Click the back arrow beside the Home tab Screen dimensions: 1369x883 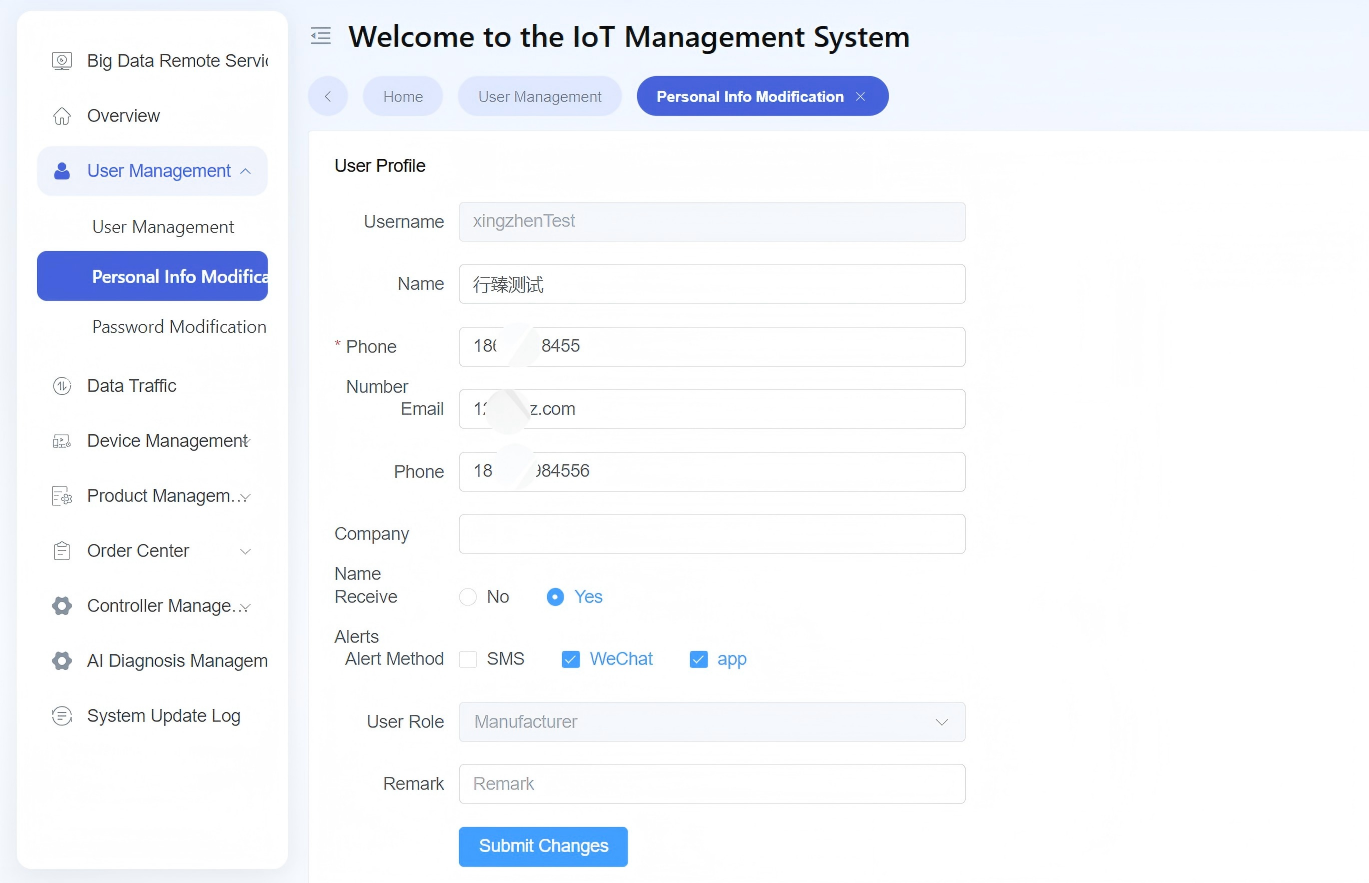pyautogui.click(x=328, y=96)
